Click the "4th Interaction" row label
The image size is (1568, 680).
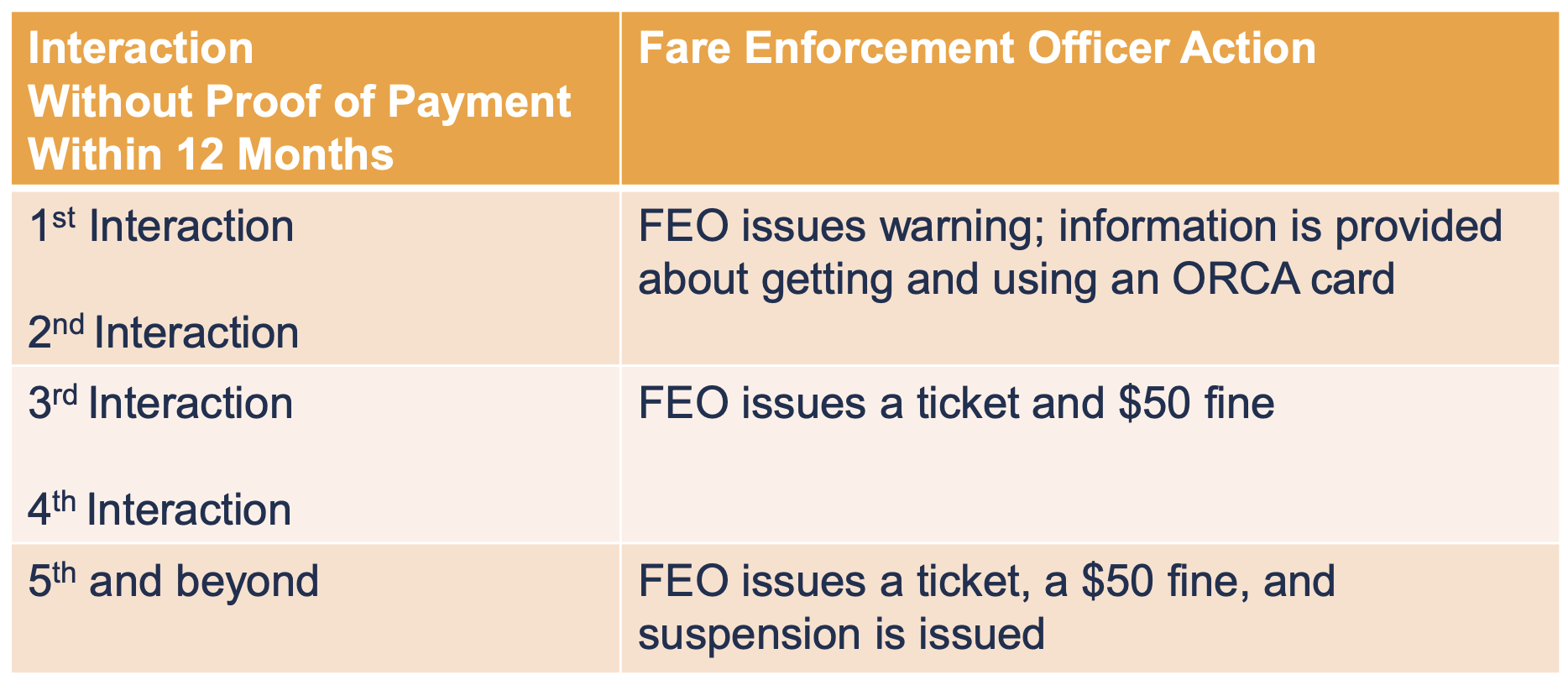[x=159, y=510]
